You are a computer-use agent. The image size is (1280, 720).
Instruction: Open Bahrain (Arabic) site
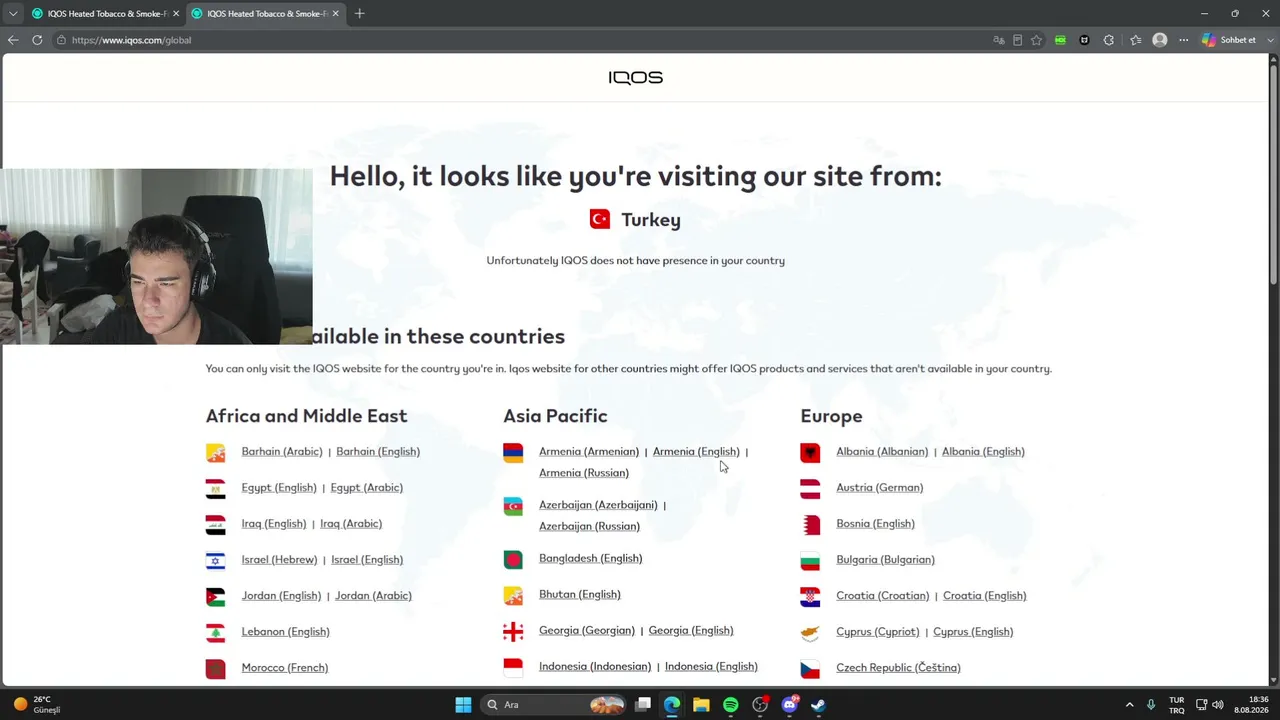[282, 452]
